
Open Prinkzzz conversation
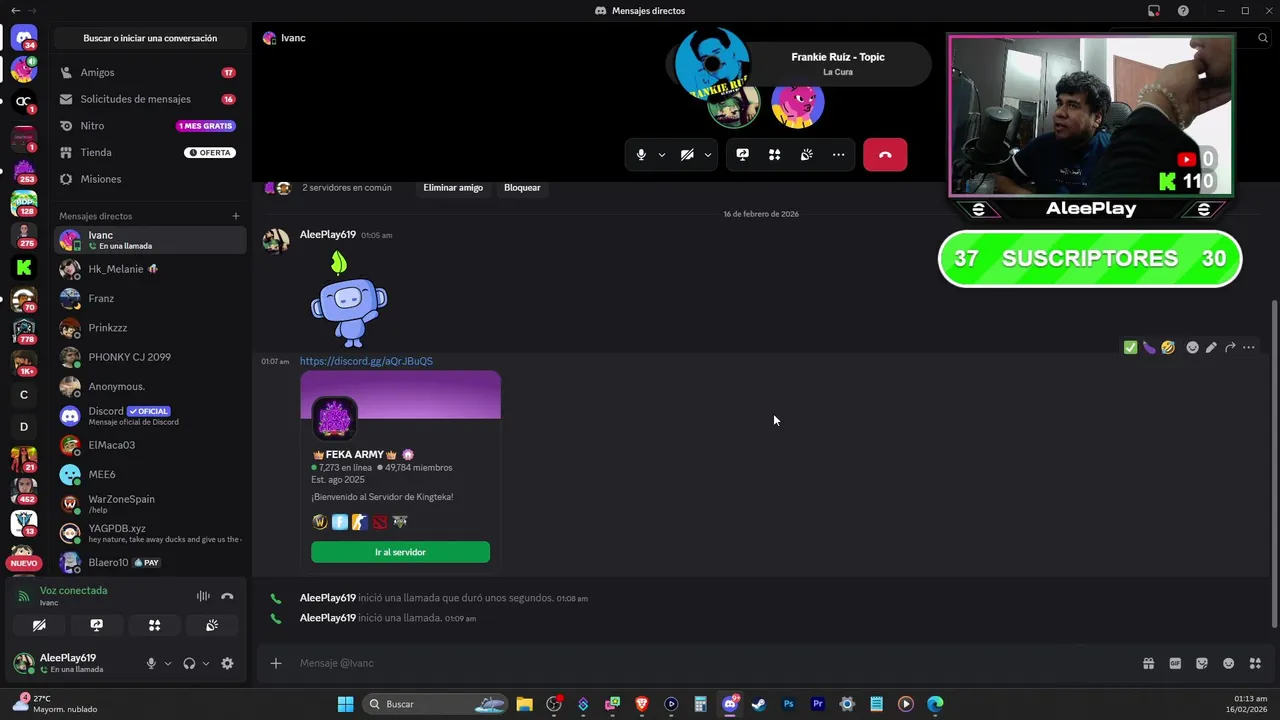coord(150,327)
